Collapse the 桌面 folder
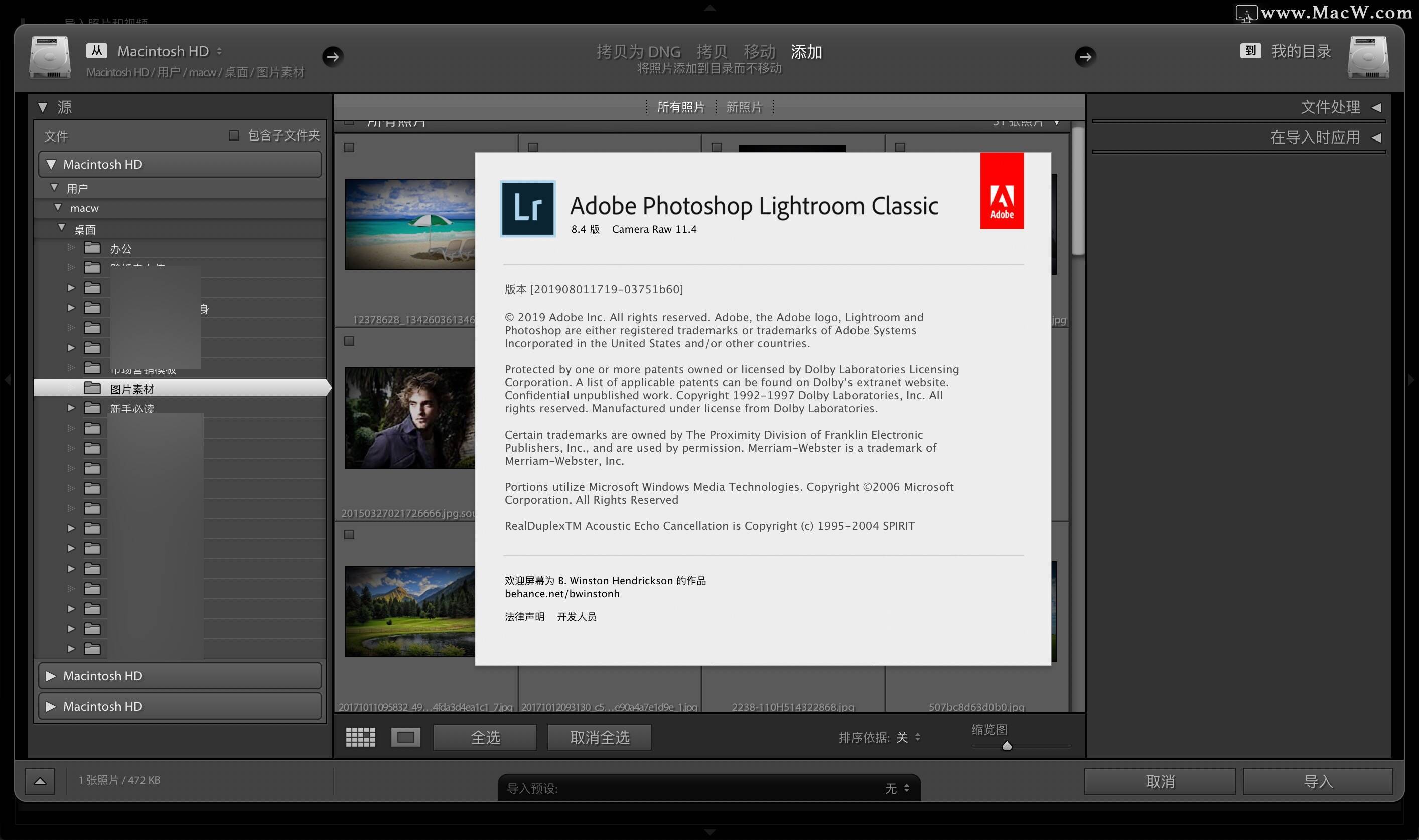 [x=62, y=227]
